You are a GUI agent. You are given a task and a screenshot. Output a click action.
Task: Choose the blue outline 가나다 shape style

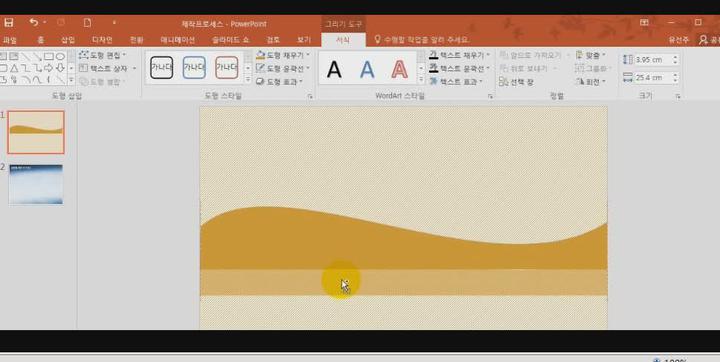194,68
